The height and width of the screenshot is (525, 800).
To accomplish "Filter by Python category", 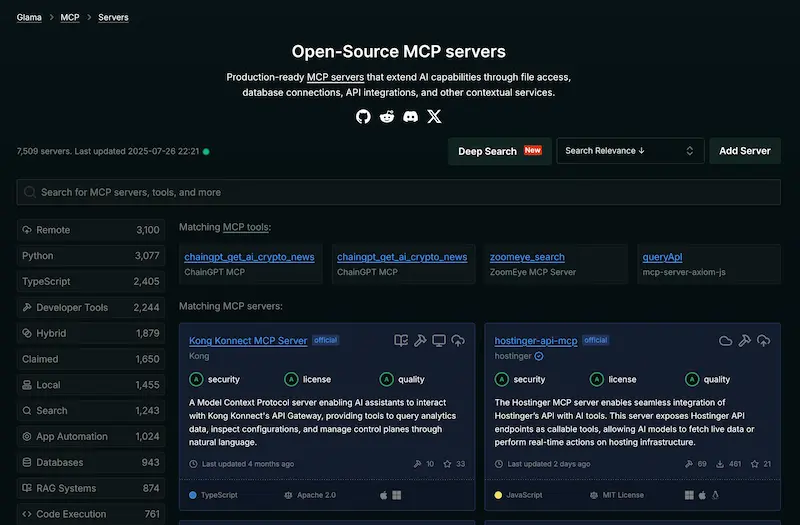I will [x=91, y=256].
